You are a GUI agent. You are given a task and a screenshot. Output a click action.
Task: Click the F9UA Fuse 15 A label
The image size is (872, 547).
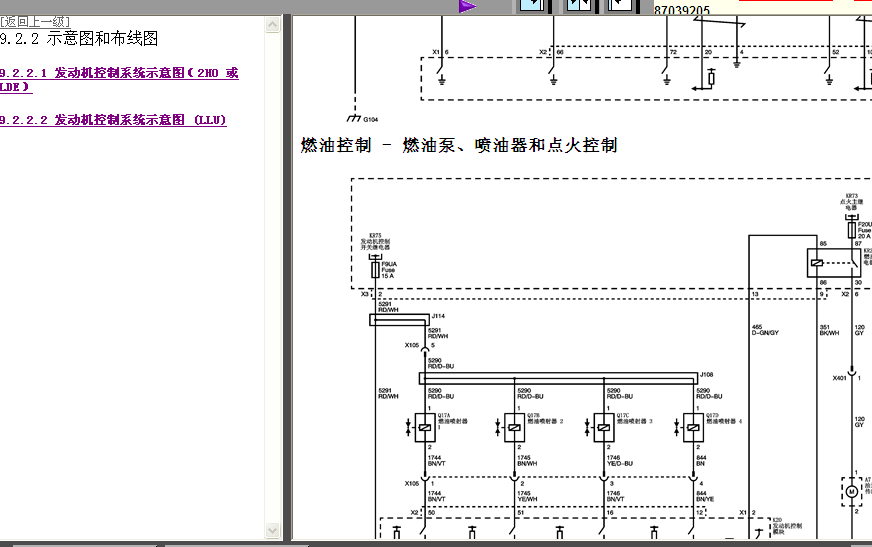click(x=389, y=270)
